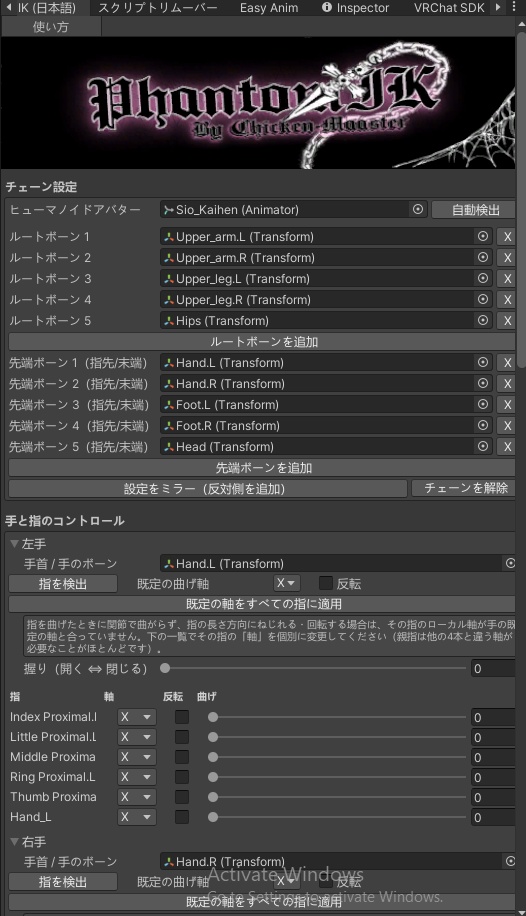Click Ring Proximal.L bend value field

pos(493,777)
